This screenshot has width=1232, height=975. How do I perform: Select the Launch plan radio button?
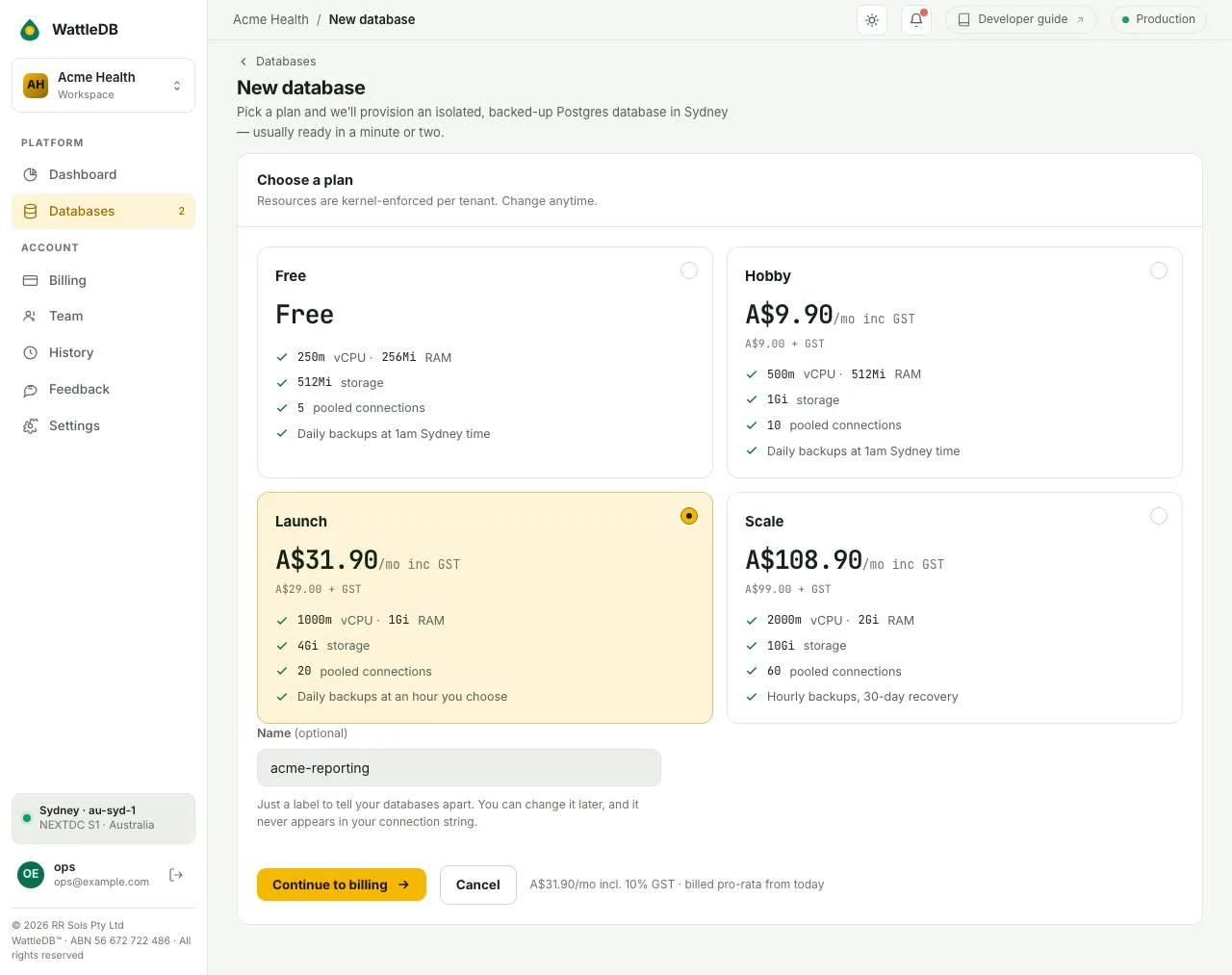[689, 516]
